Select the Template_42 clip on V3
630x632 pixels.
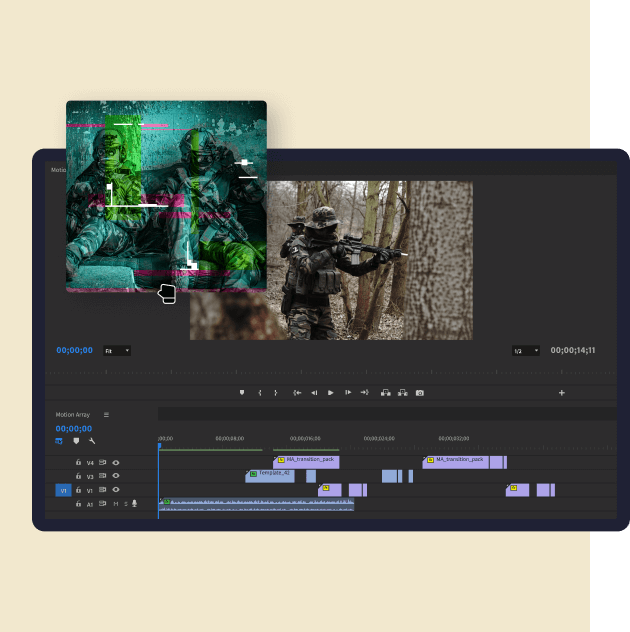pos(270,476)
